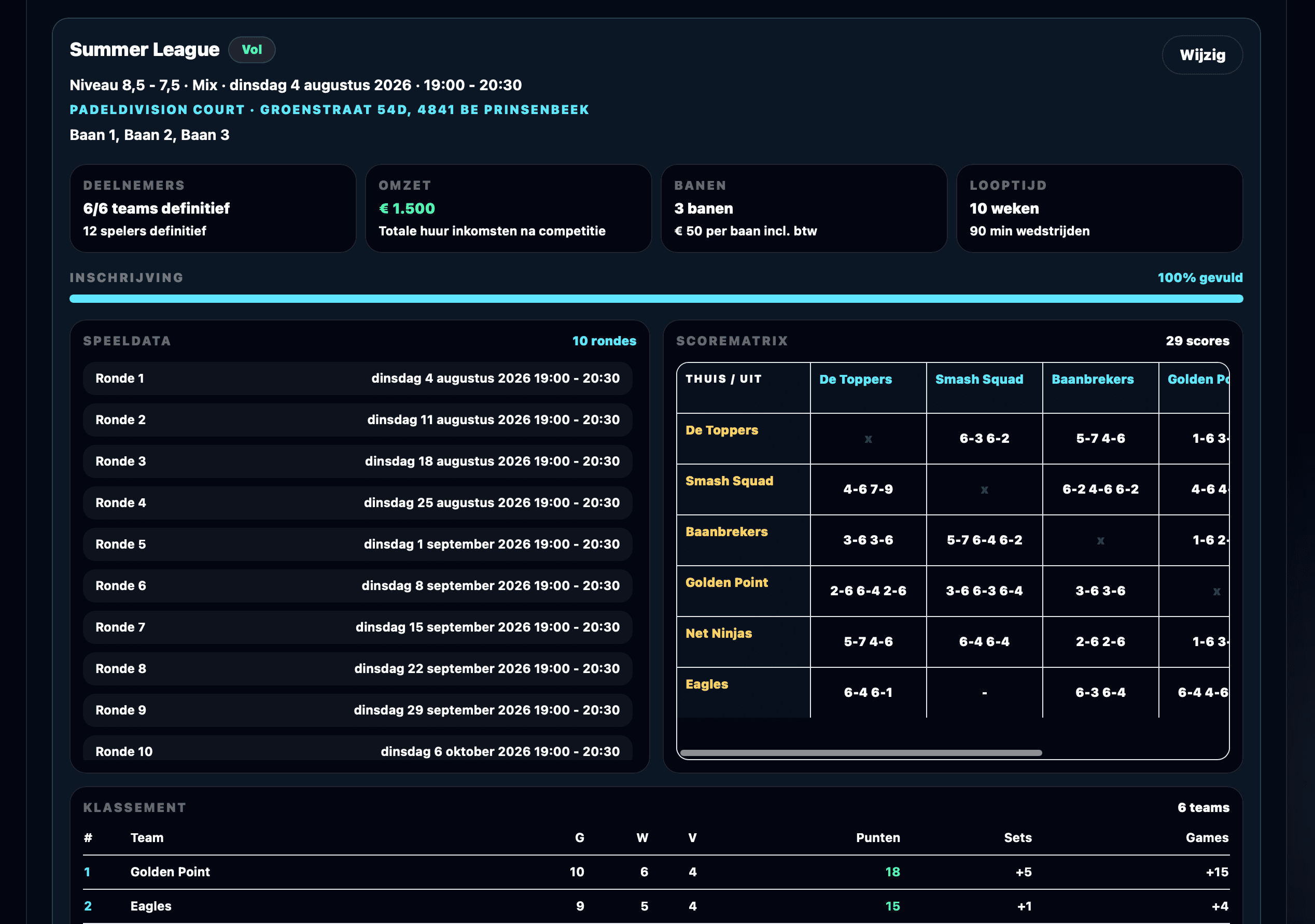Click score 6-4 6-4 in Net Ninjas row
The width and height of the screenshot is (1315, 924).
pyautogui.click(x=984, y=642)
